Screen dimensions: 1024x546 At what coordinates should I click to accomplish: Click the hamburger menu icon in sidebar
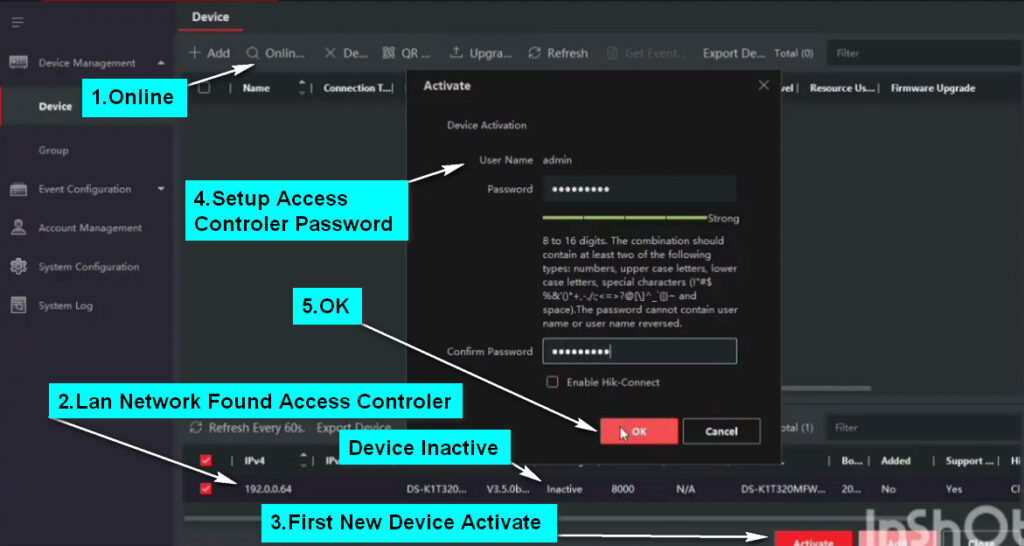tap(18, 23)
